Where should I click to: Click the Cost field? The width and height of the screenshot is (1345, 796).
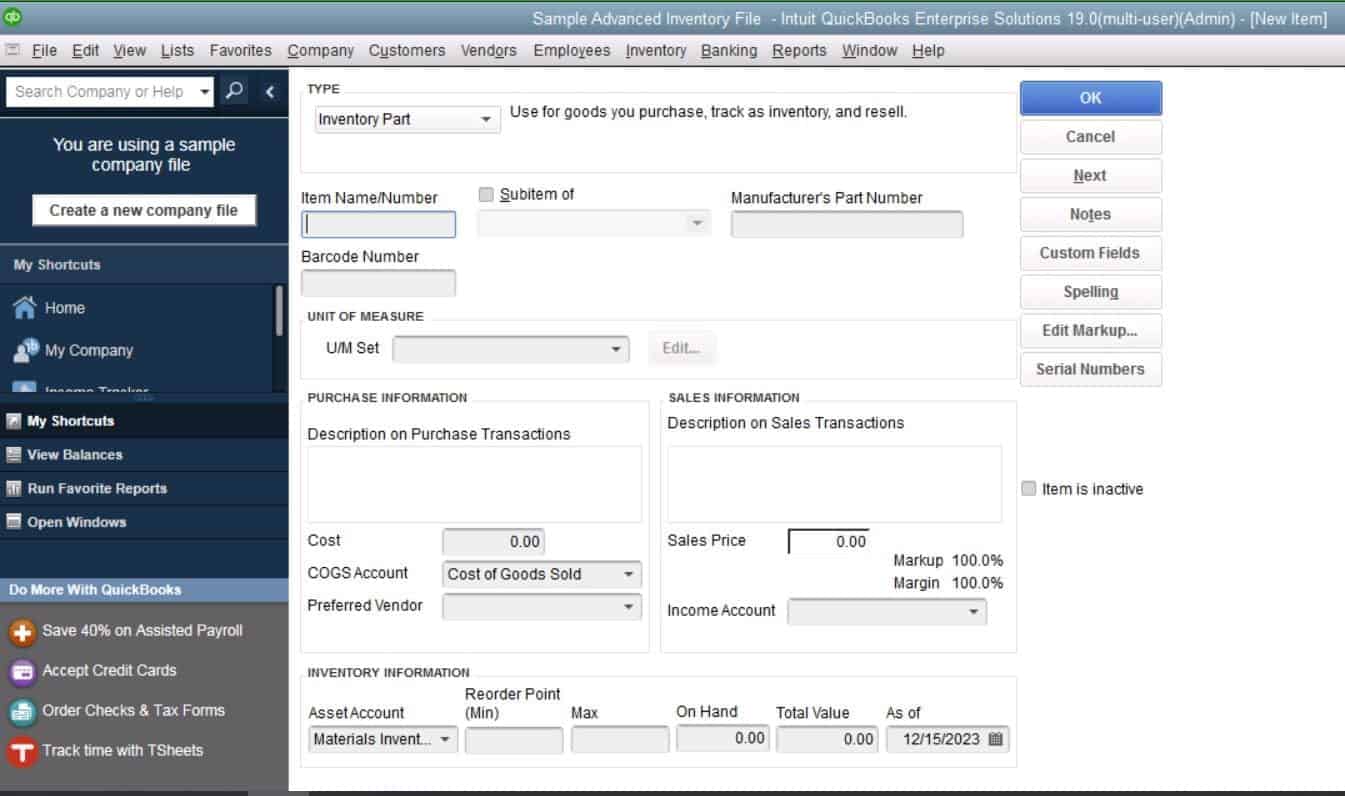point(493,541)
